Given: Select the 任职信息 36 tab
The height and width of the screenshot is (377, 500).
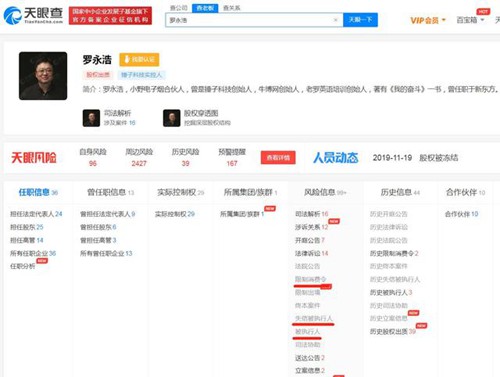Looking at the screenshot, I should [x=38, y=192].
